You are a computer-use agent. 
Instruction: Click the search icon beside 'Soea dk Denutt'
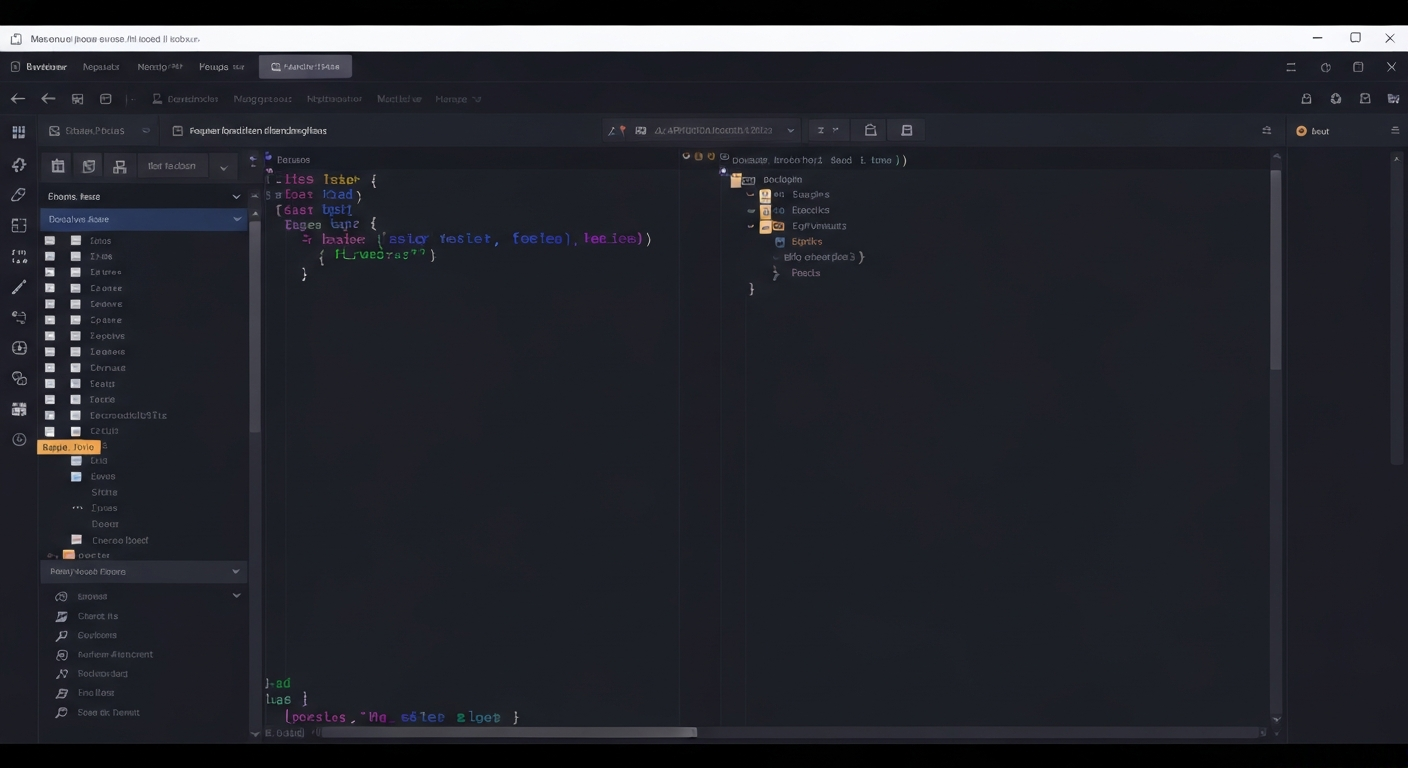click(x=61, y=713)
